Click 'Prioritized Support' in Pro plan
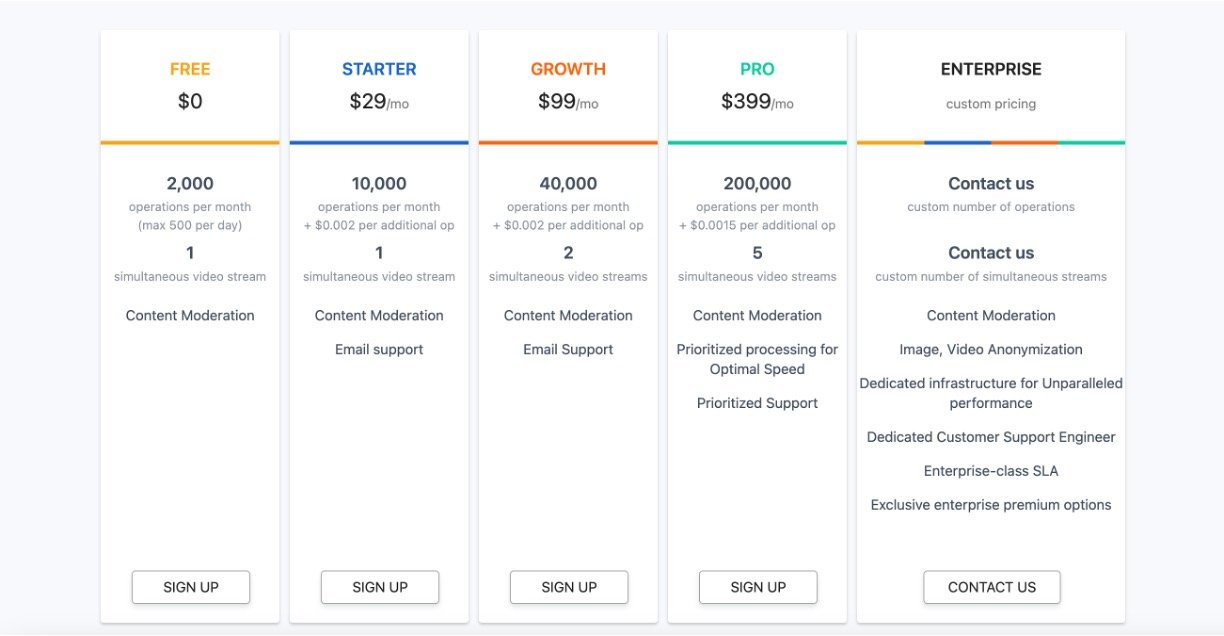The height and width of the screenshot is (636, 1224). coord(757,403)
